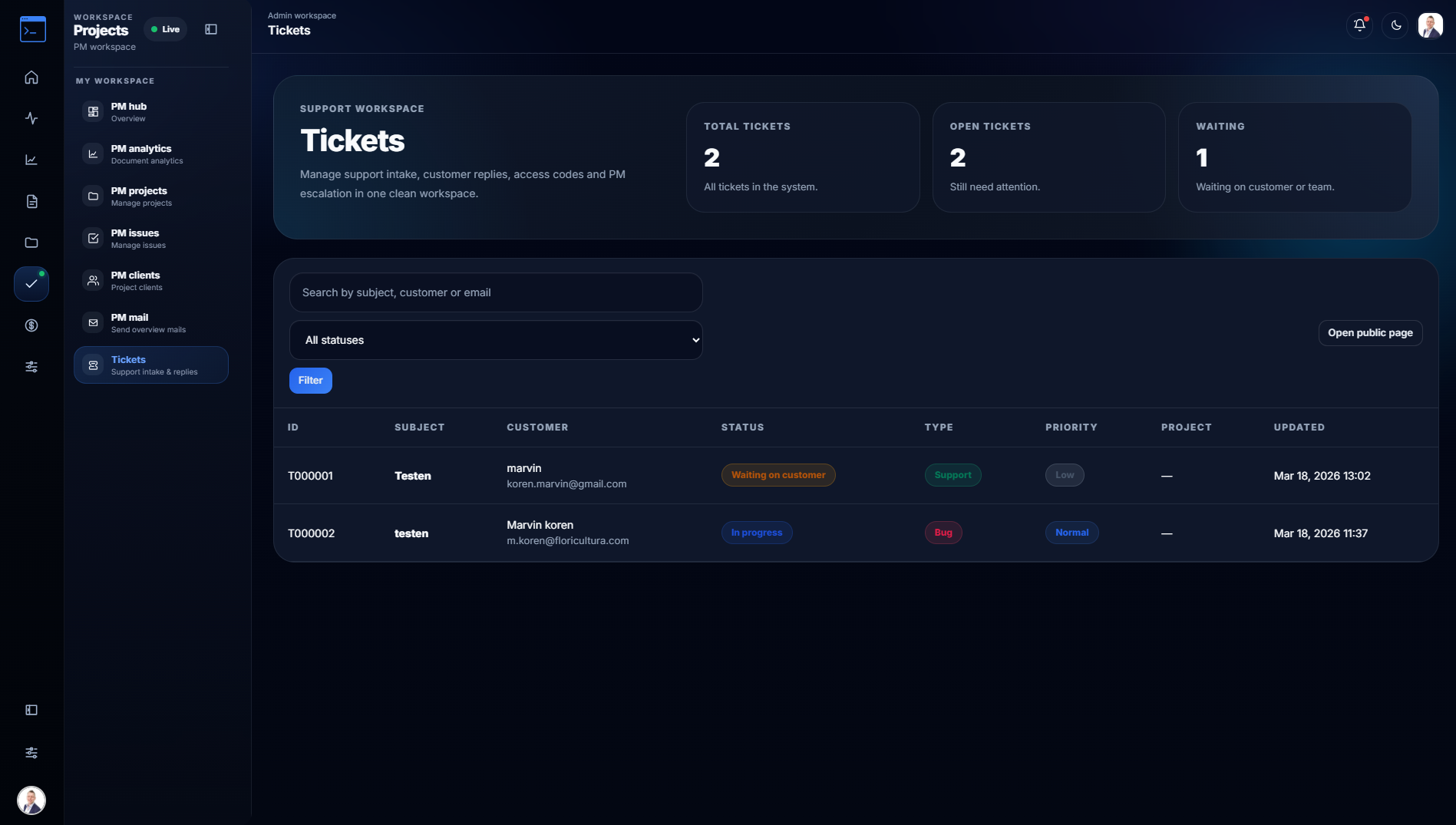Open the analytics chart icon
This screenshot has width=1456, height=825.
pyautogui.click(x=31, y=160)
